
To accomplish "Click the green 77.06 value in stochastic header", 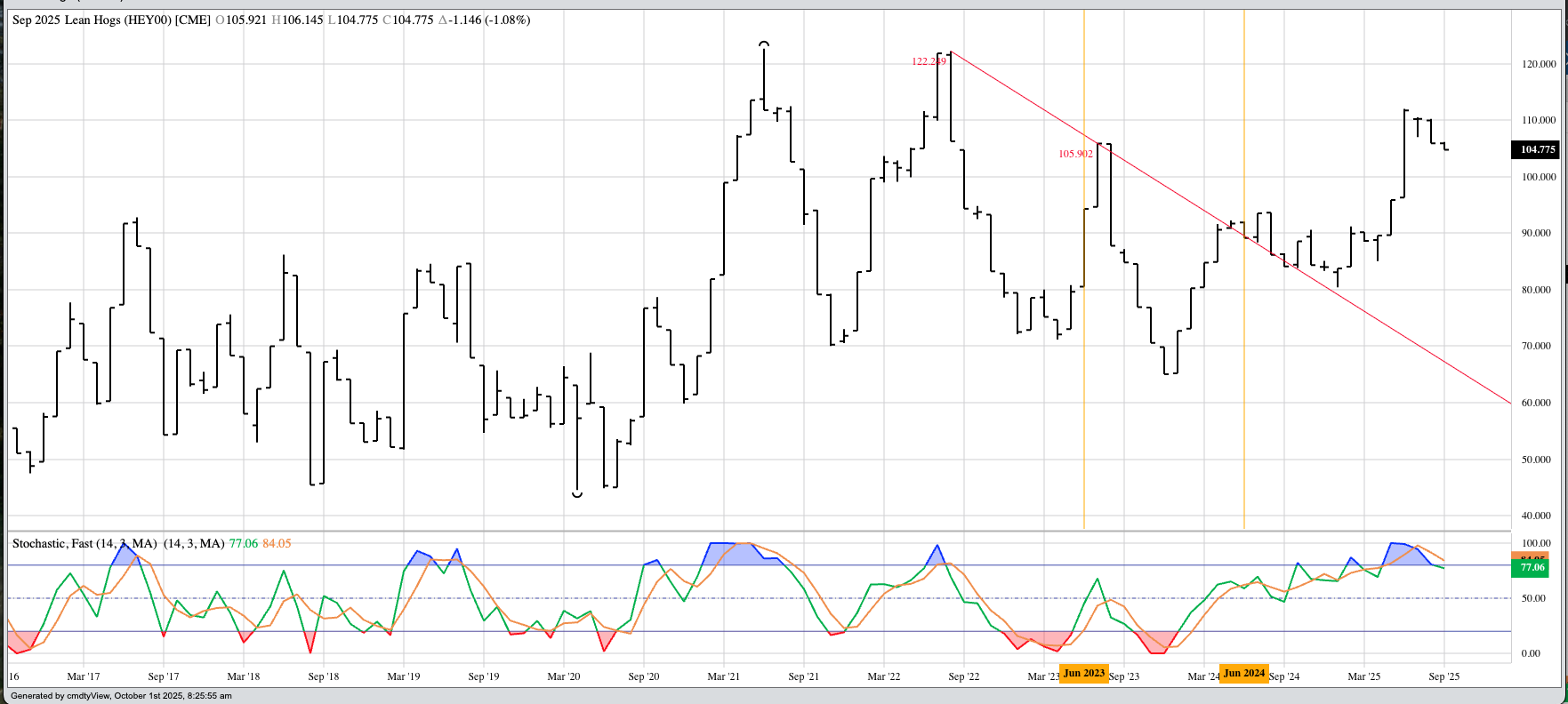I will tap(243, 543).
